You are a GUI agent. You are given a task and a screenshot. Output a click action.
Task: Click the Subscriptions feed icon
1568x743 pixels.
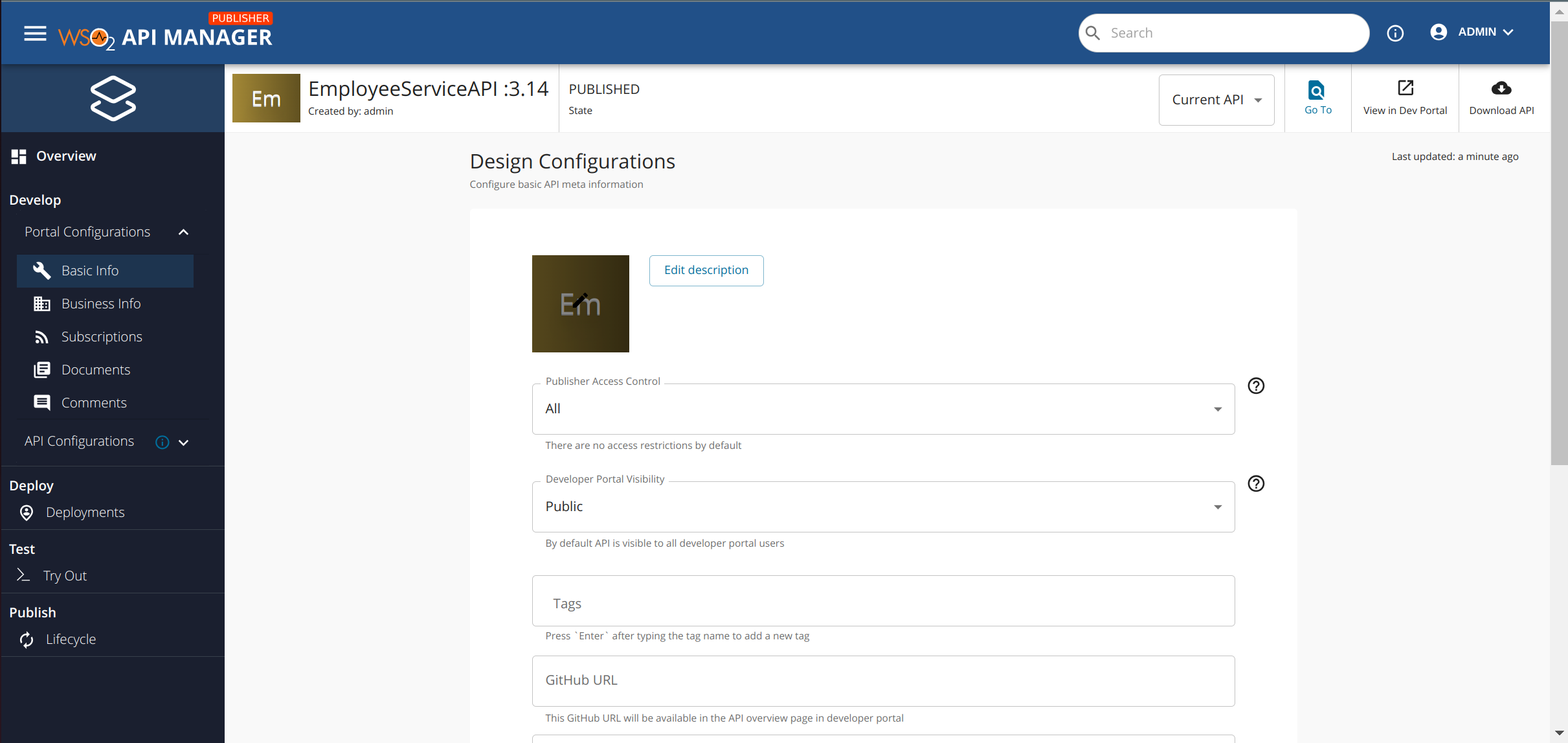[x=41, y=337]
